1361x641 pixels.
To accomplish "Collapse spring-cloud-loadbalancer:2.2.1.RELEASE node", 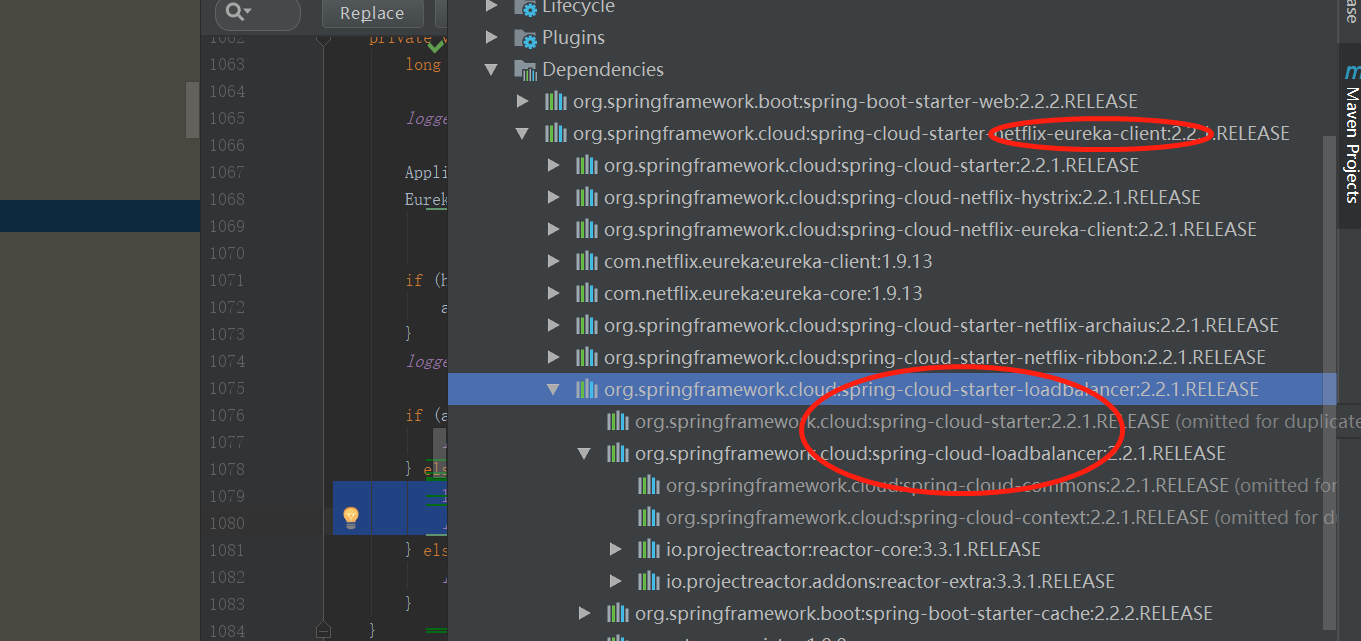I will pos(585,453).
